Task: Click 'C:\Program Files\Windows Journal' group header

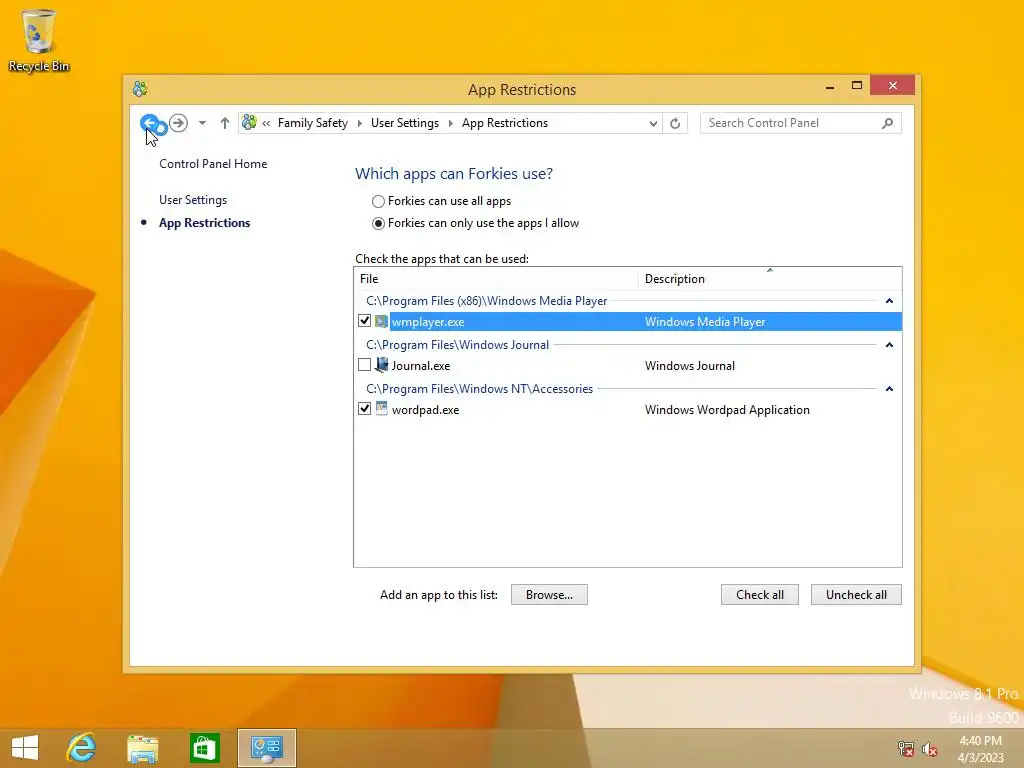Action: 457,345
